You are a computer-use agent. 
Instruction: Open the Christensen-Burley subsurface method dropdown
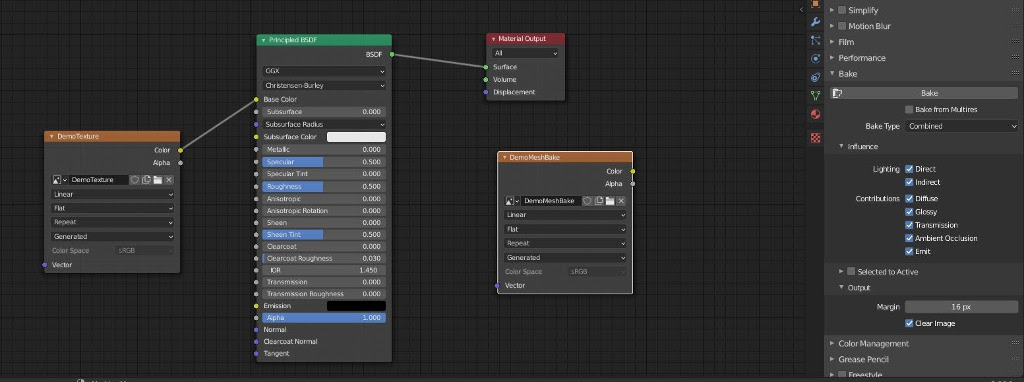click(x=324, y=86)
